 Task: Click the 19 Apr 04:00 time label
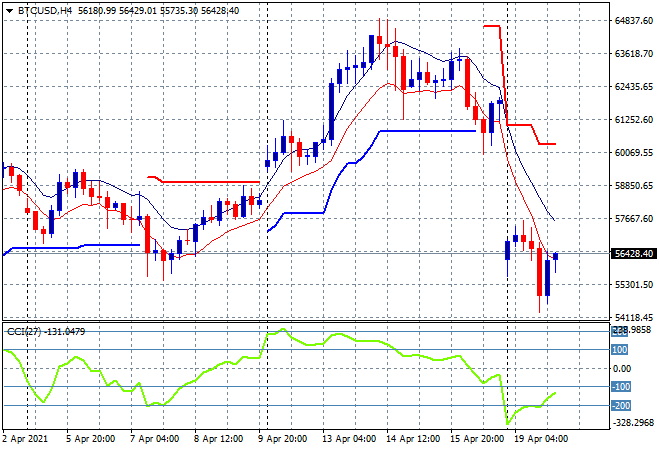tap(541, 439)
